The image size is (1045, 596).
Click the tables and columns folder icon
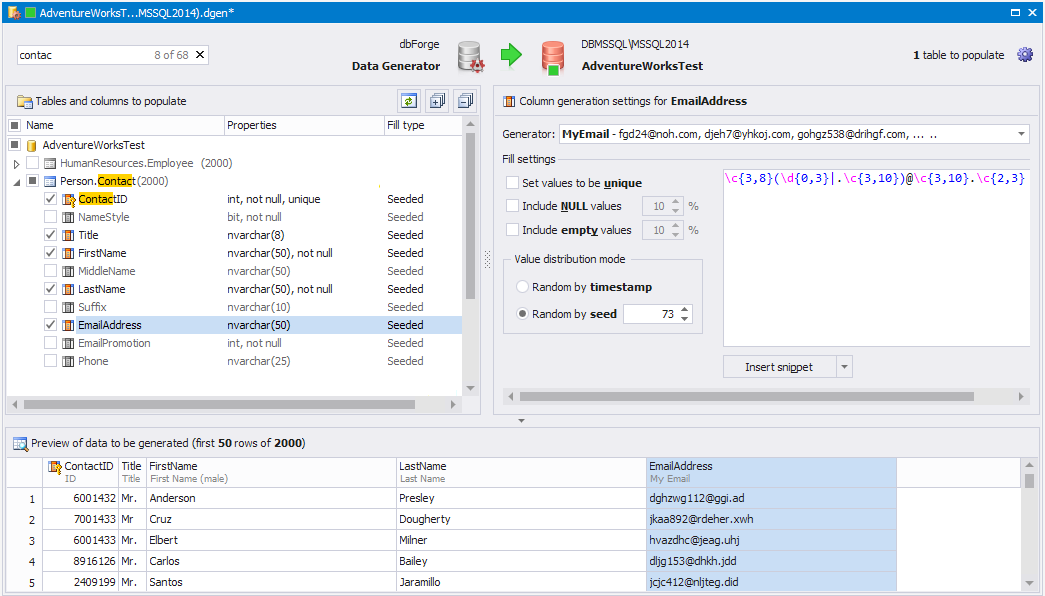coord(25,101)
